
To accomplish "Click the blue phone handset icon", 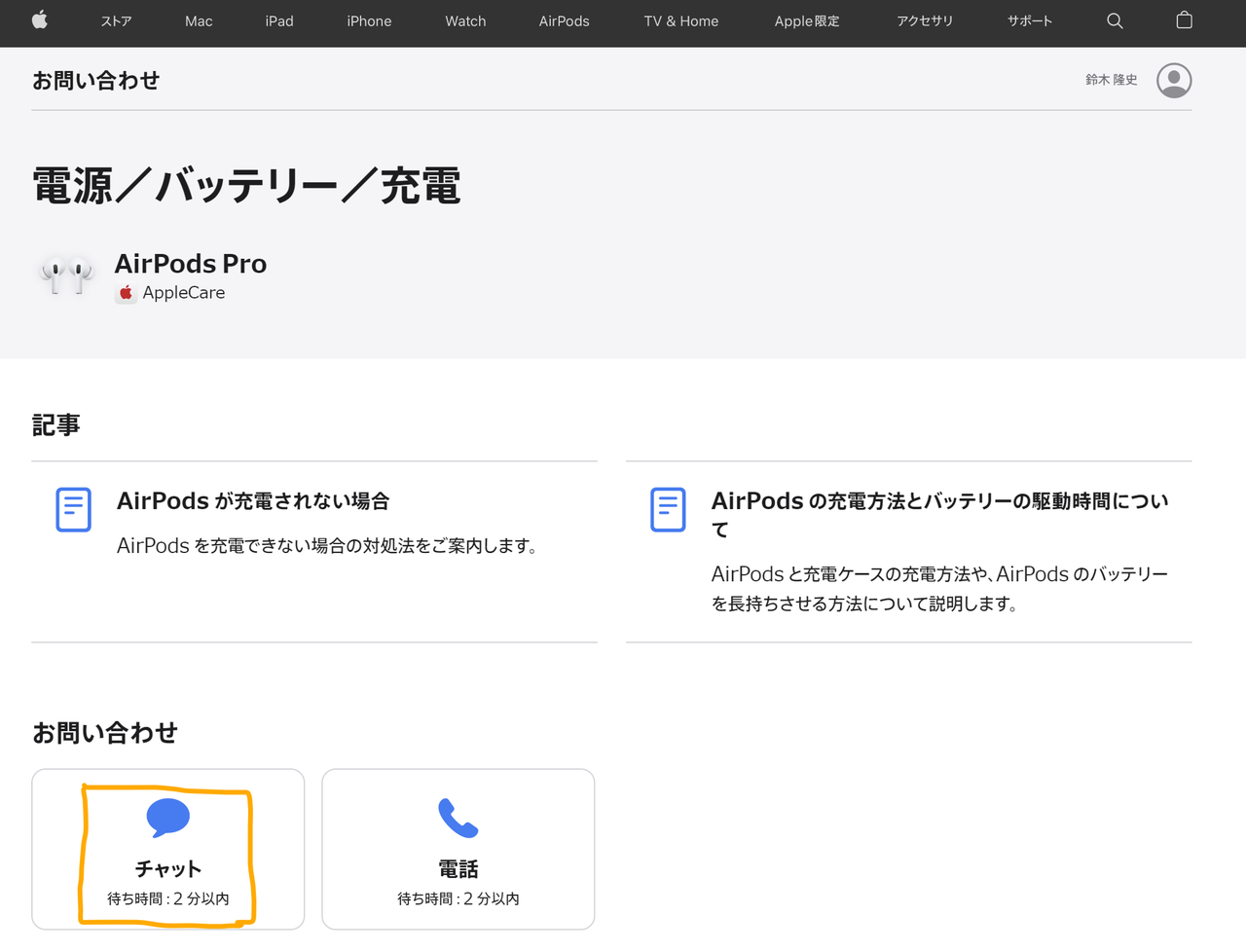I will (458, 818).
